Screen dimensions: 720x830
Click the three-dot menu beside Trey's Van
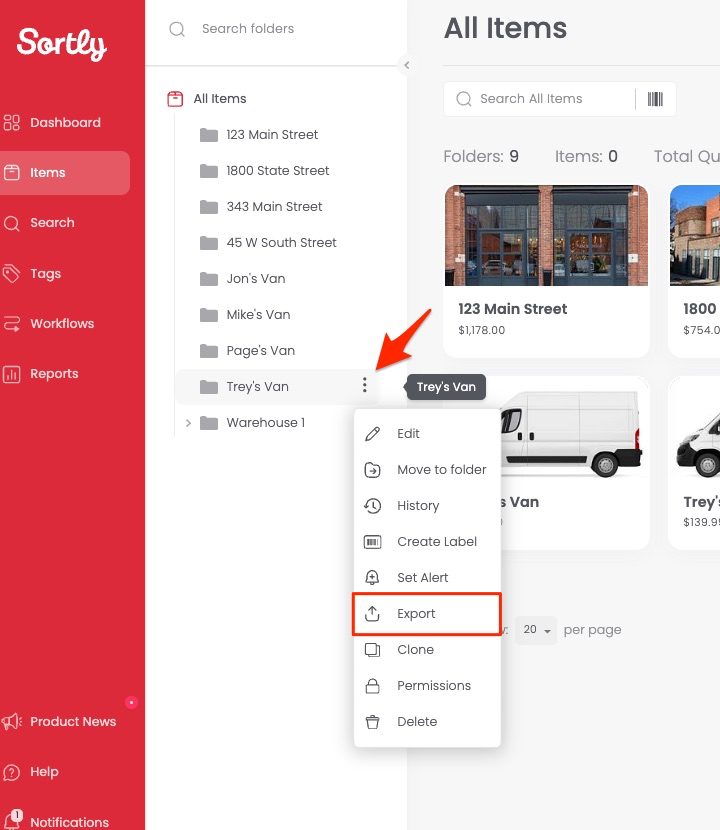pyautogui.click(x=364, y=385)
